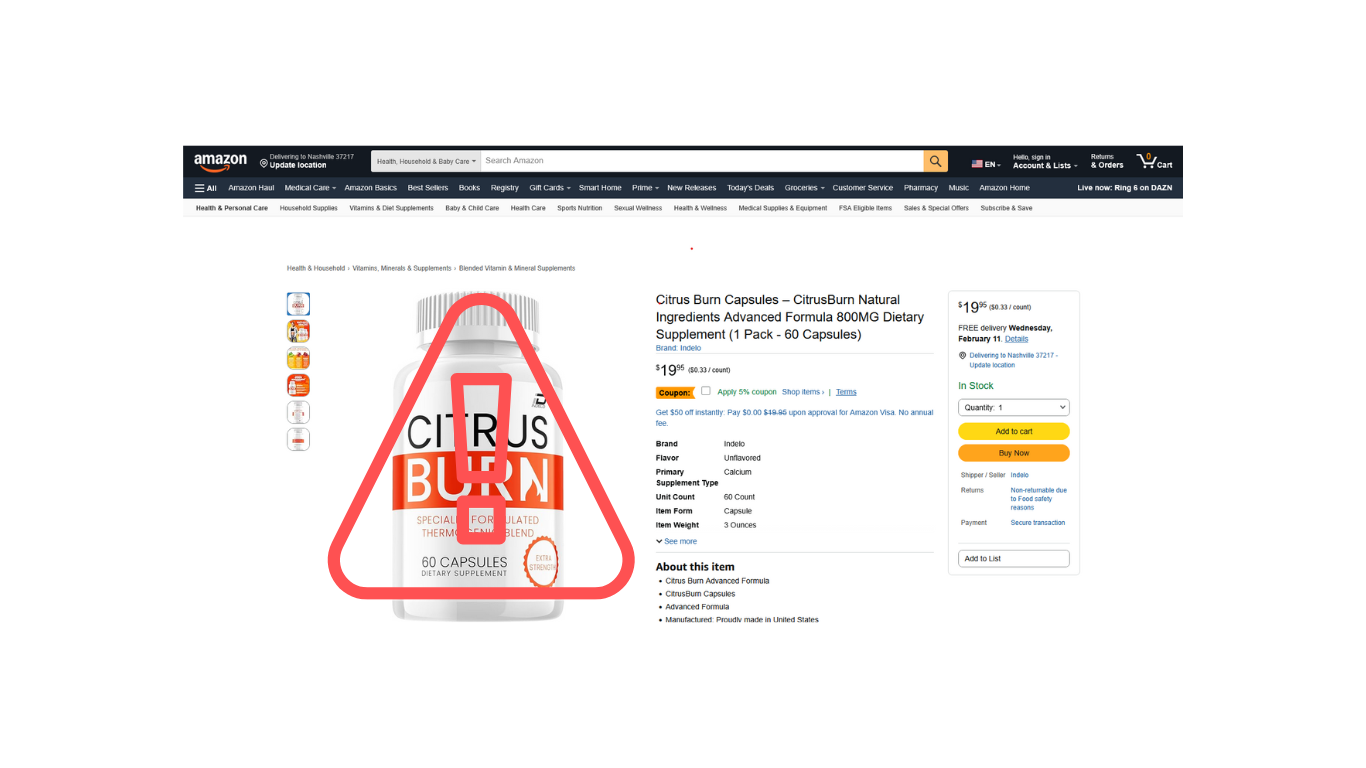Click the Search Amazon input field
The image size is (1366, 768).
point(702,161)
